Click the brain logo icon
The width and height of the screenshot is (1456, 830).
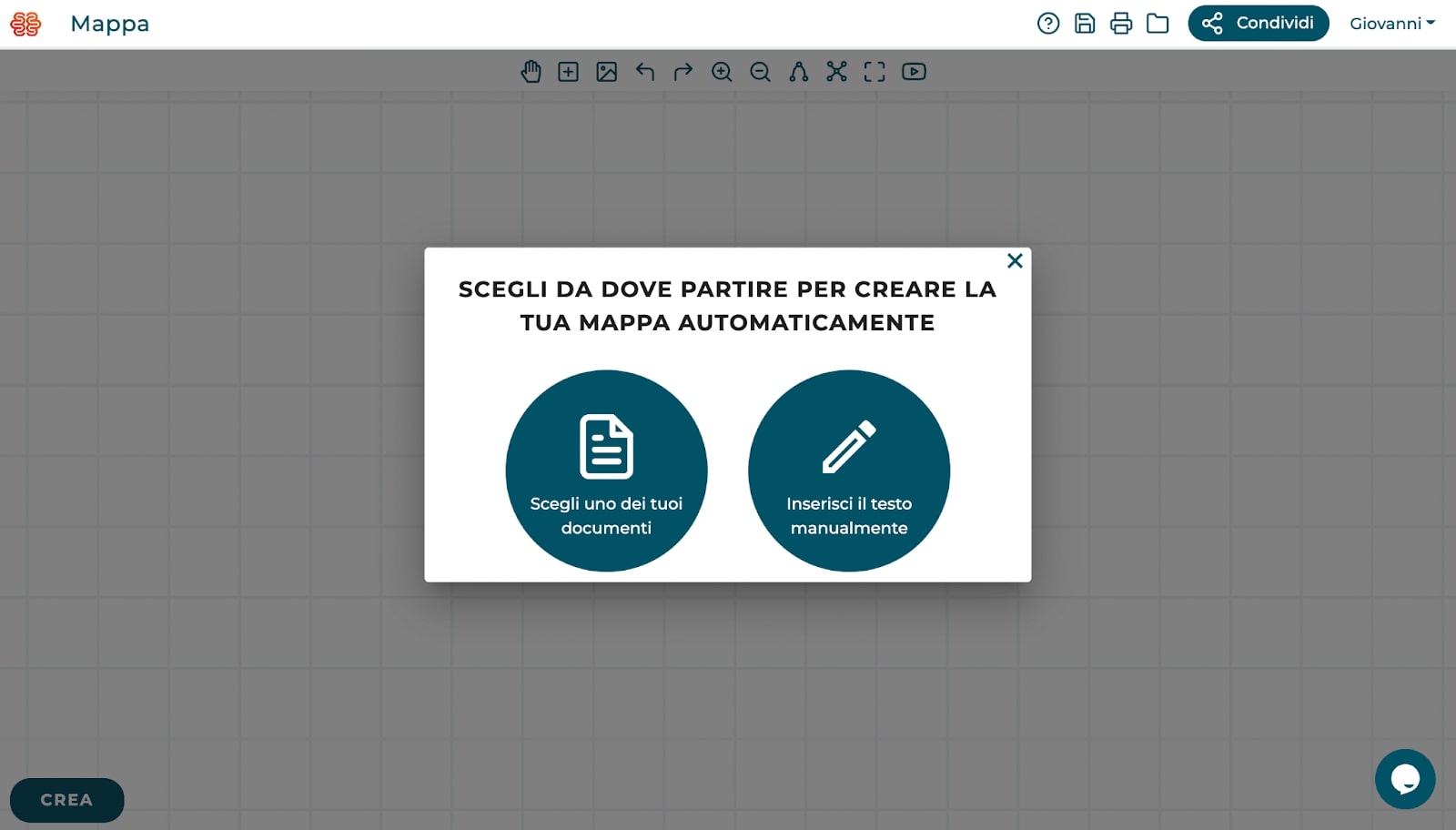point(25,24)
